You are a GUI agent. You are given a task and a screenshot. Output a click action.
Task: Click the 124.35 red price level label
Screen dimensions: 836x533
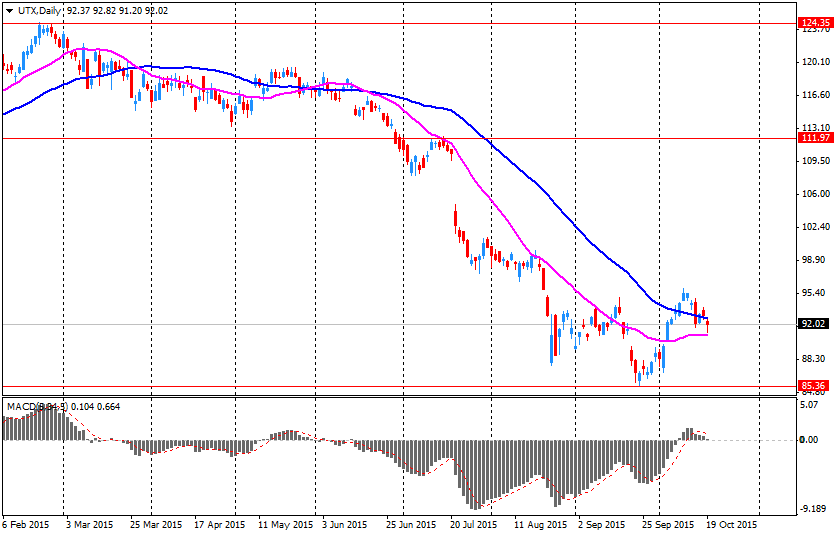pos(815,23)
